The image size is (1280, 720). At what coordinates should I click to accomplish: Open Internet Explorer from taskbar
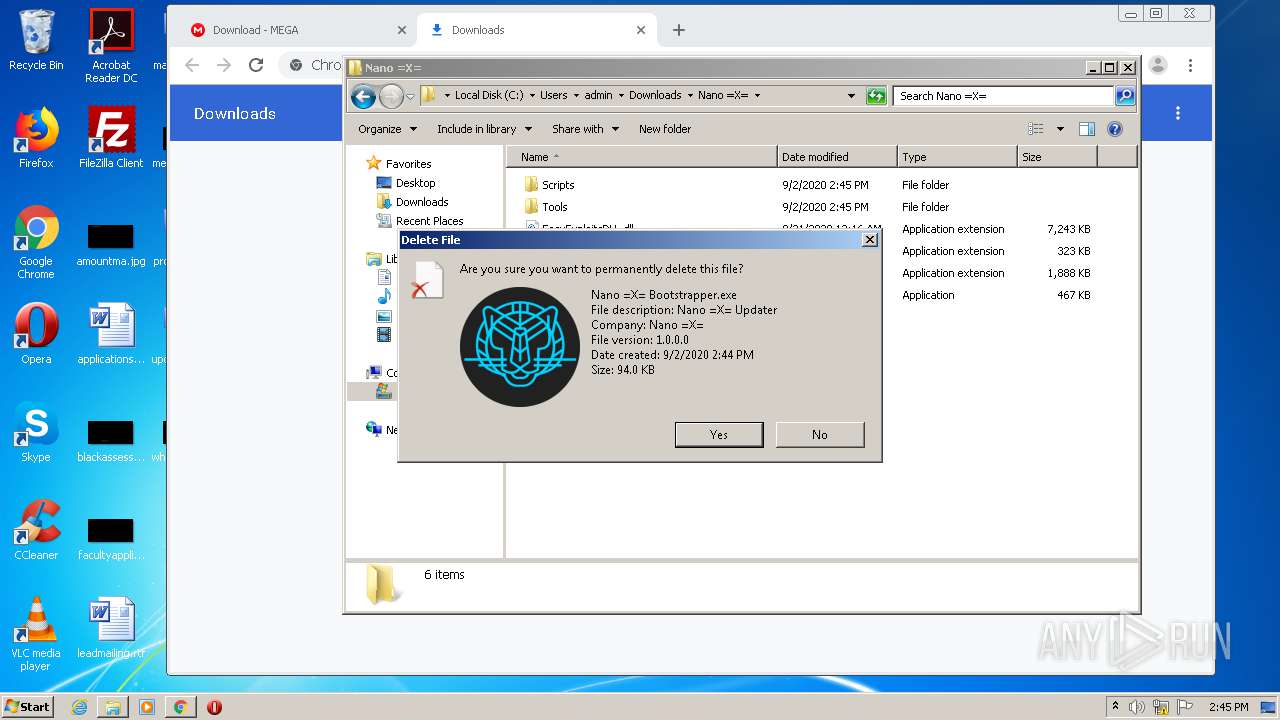pos(79,707)
